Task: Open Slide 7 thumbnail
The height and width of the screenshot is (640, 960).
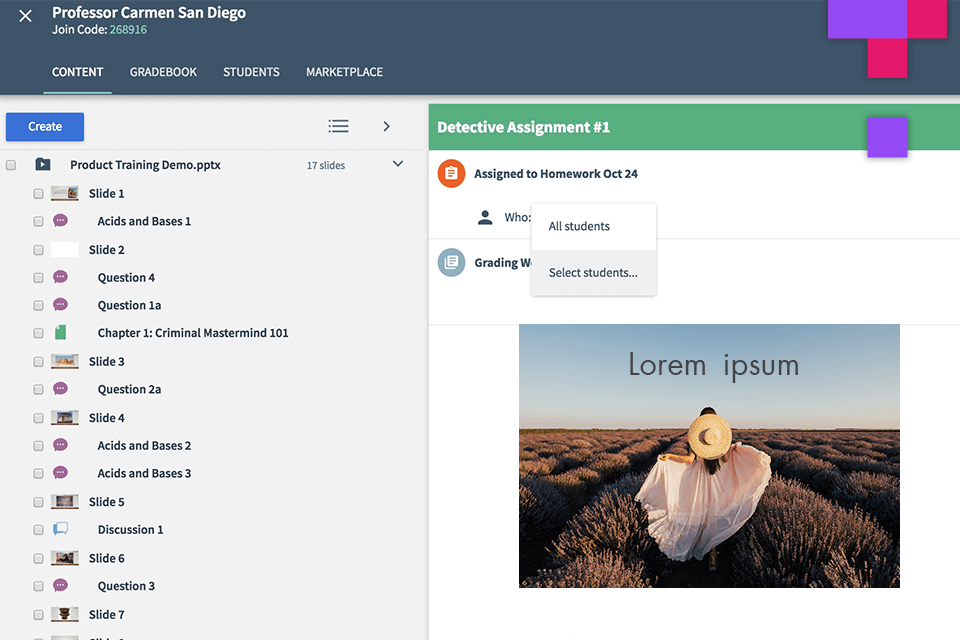Action: point(64,614)
